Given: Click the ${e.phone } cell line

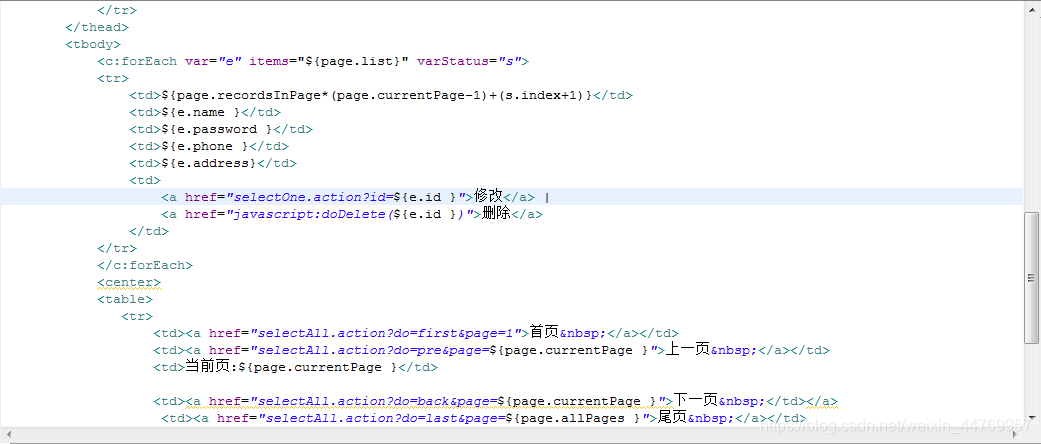Looking at the screenshot, I should [x=208, y=146].
